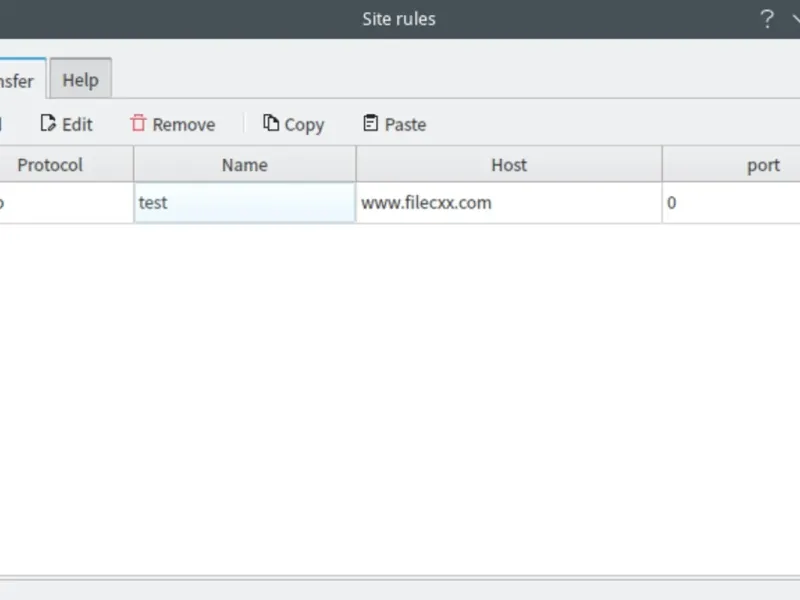Click the Edit pencil icon

pyautogui.click(x=48, y=124)
